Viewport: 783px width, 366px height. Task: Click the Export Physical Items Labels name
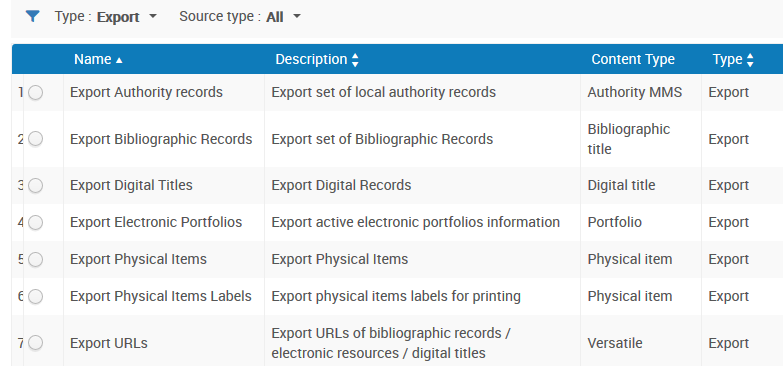click(x=161, y=296)
